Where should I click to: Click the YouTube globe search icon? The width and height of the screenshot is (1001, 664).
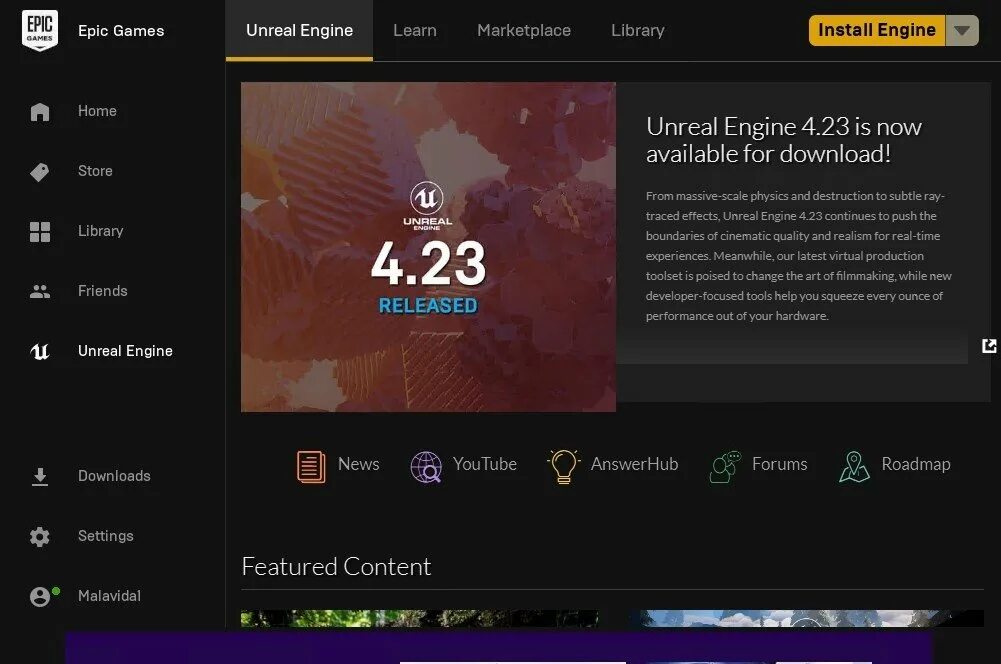(x=426, y=467)
